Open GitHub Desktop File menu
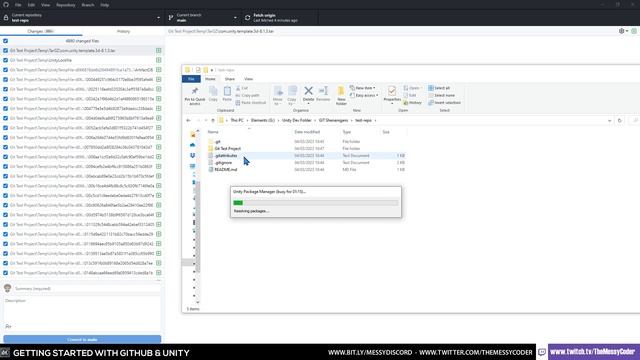This screenshot has width=640, height=360. point(18,5)
